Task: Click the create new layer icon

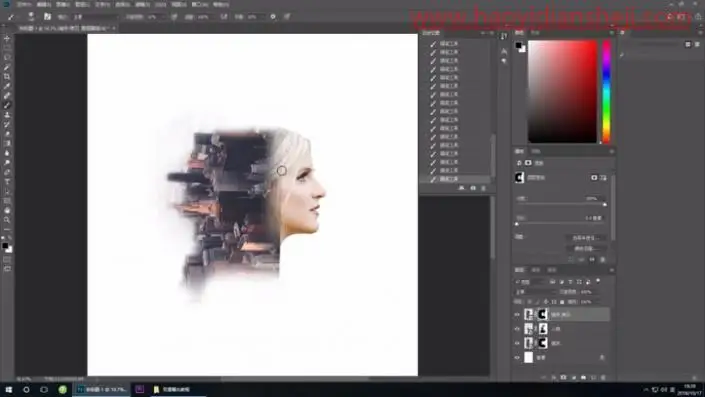Action: click(593, 378)
